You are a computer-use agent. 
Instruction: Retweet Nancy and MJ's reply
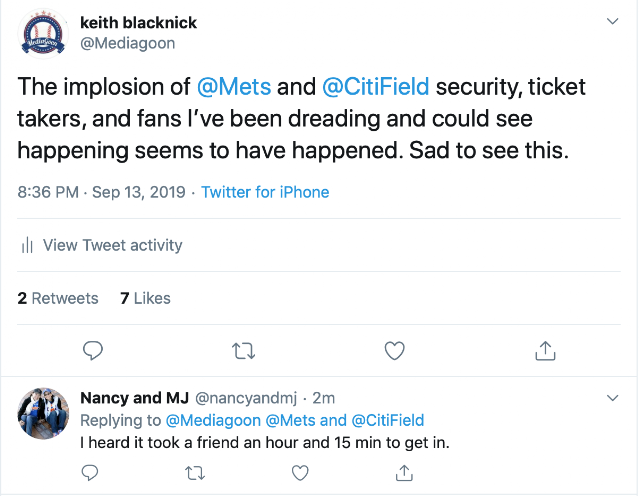click(195, 473)
